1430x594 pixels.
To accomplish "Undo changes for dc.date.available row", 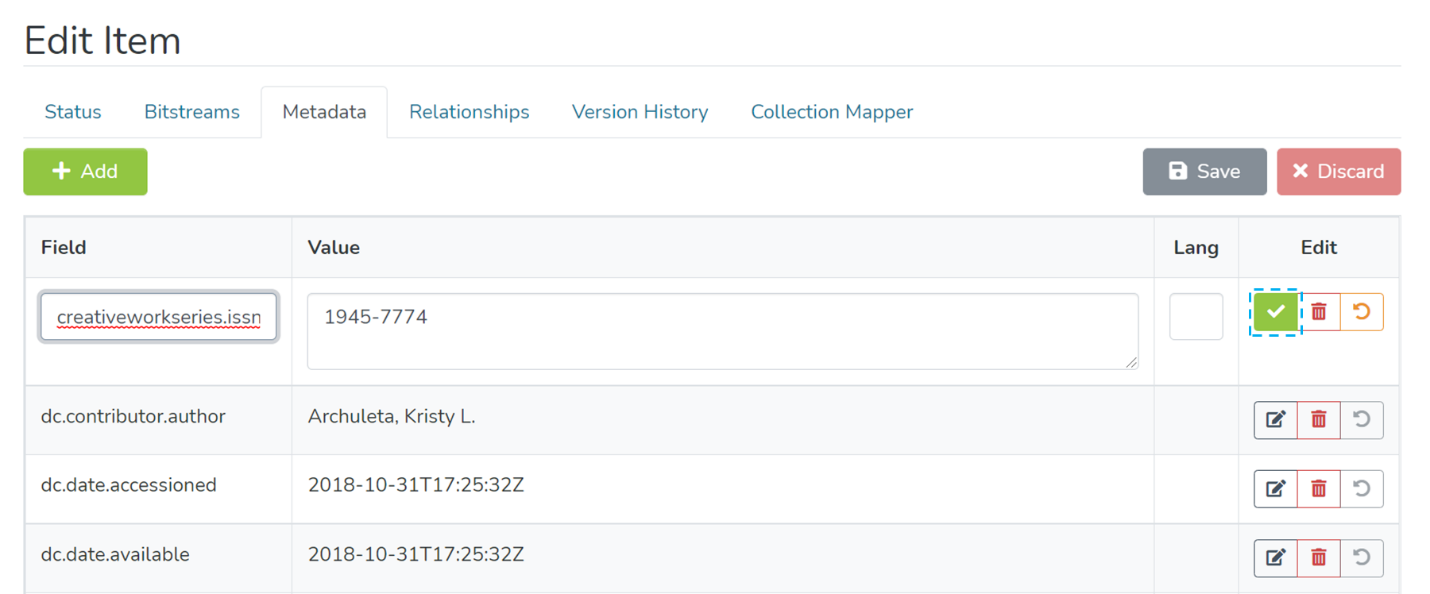I will pyautogui.click(x=1361, y=558).
